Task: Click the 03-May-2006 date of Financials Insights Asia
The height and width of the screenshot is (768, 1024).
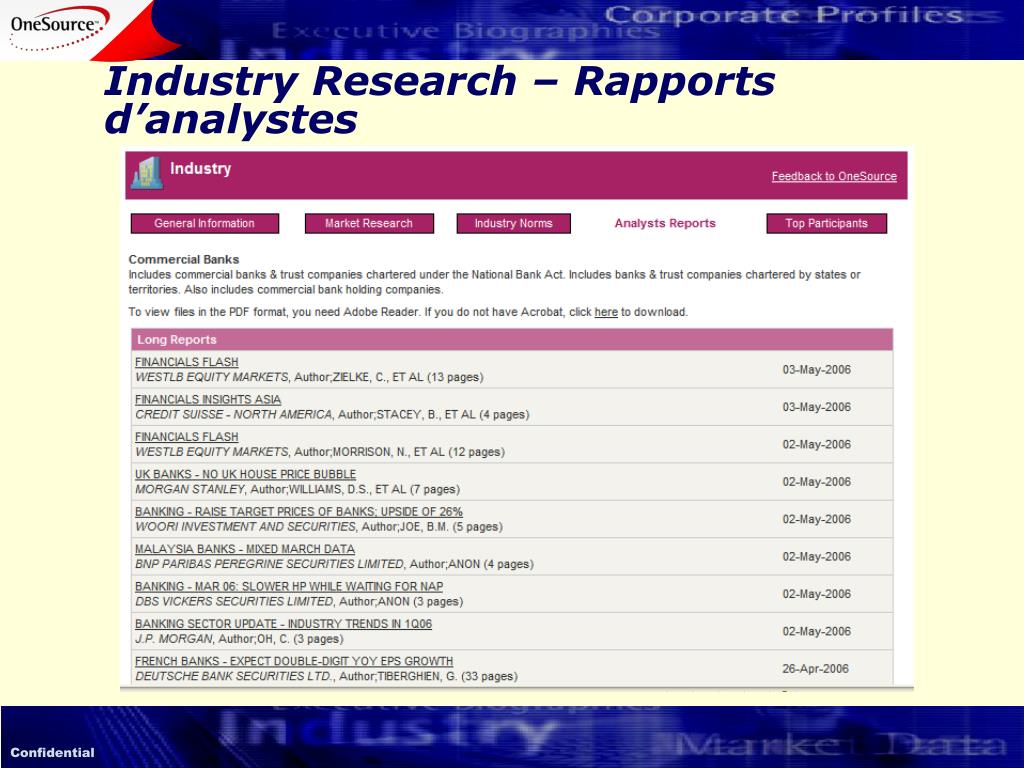Action: point(816,407)
